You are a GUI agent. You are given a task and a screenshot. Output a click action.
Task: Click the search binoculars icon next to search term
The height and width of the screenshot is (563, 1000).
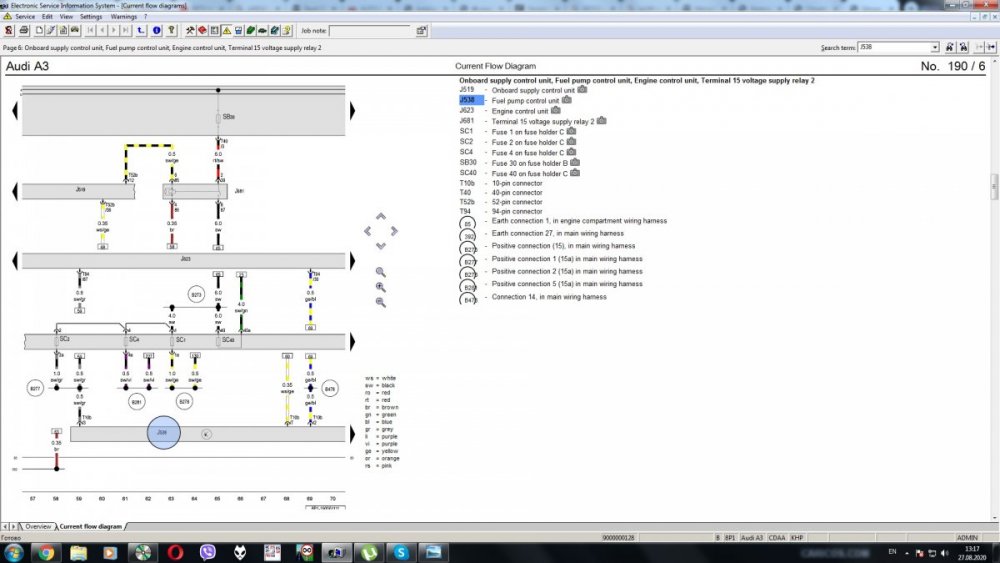point(949,47)
